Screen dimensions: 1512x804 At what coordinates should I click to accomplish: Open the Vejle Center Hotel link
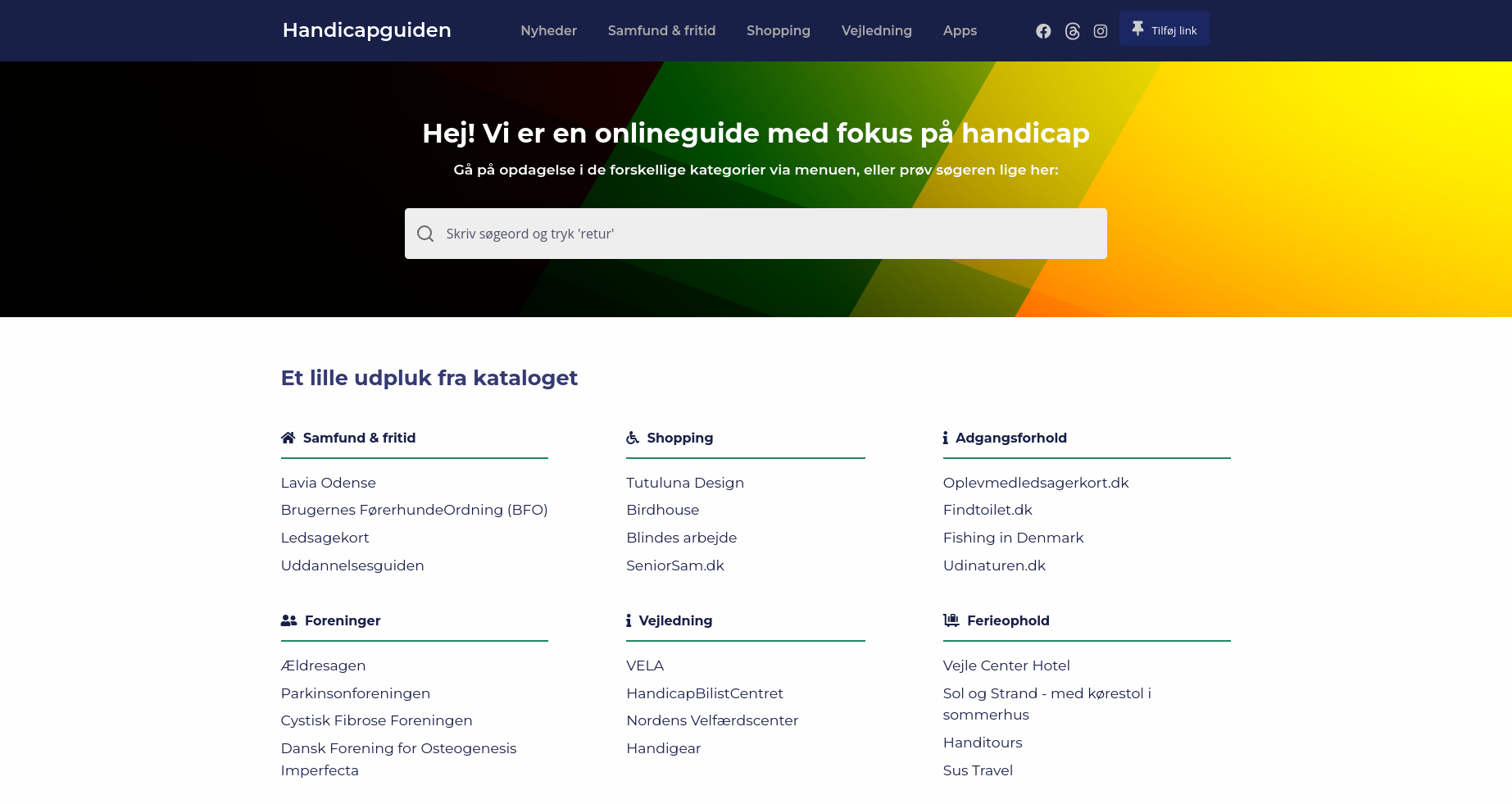[1006, 665]
